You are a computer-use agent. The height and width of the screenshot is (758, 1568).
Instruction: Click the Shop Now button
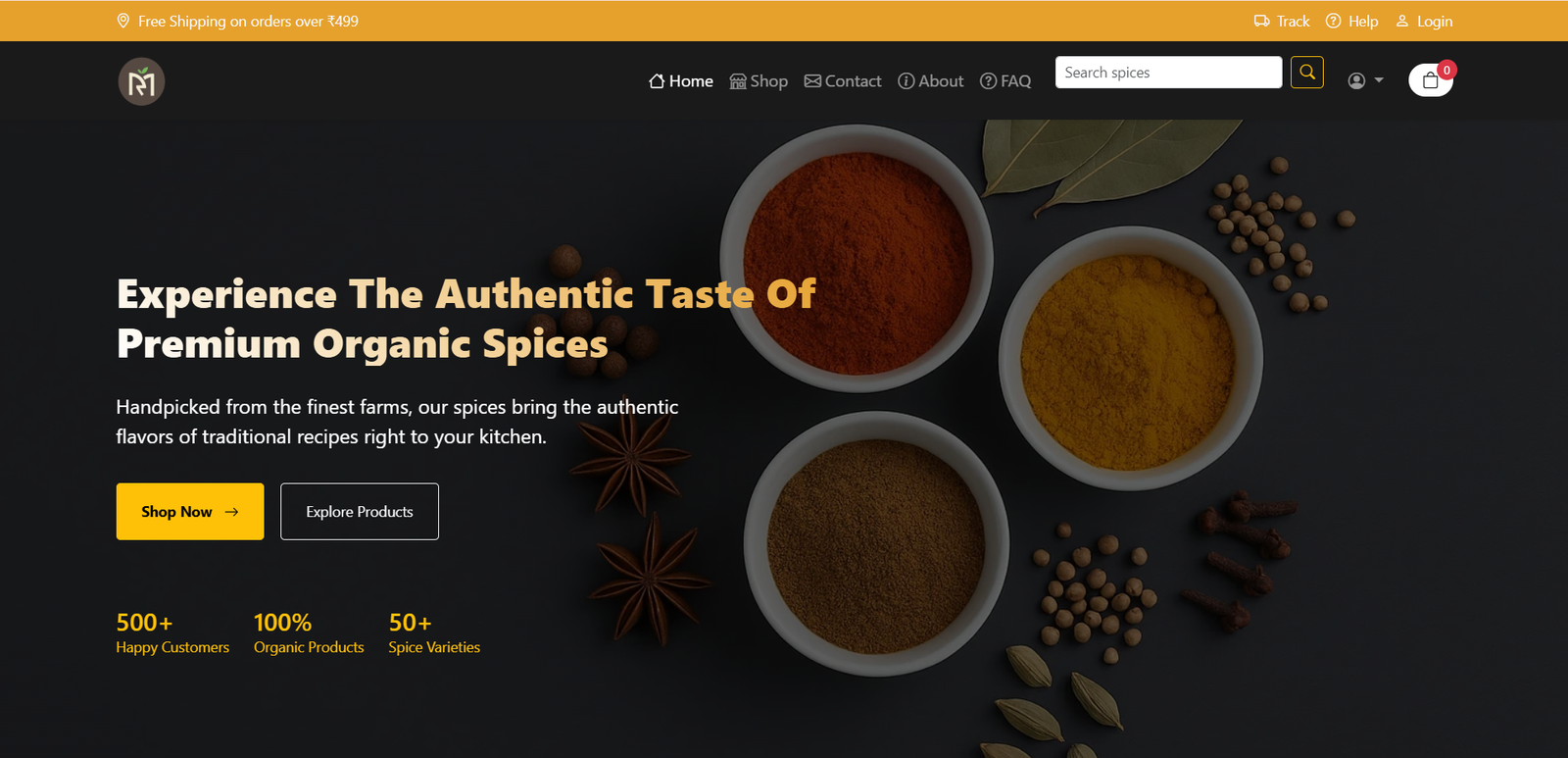pos(190,511)
